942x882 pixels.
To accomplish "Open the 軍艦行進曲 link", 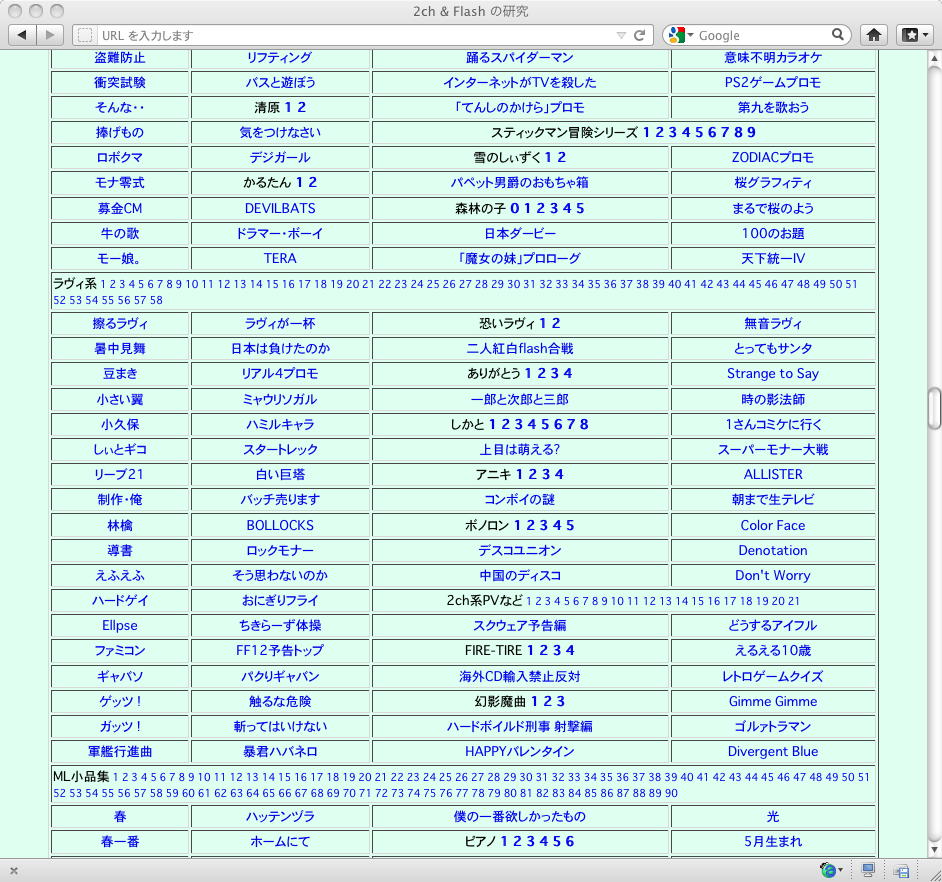I will click(x=120, y=752).
